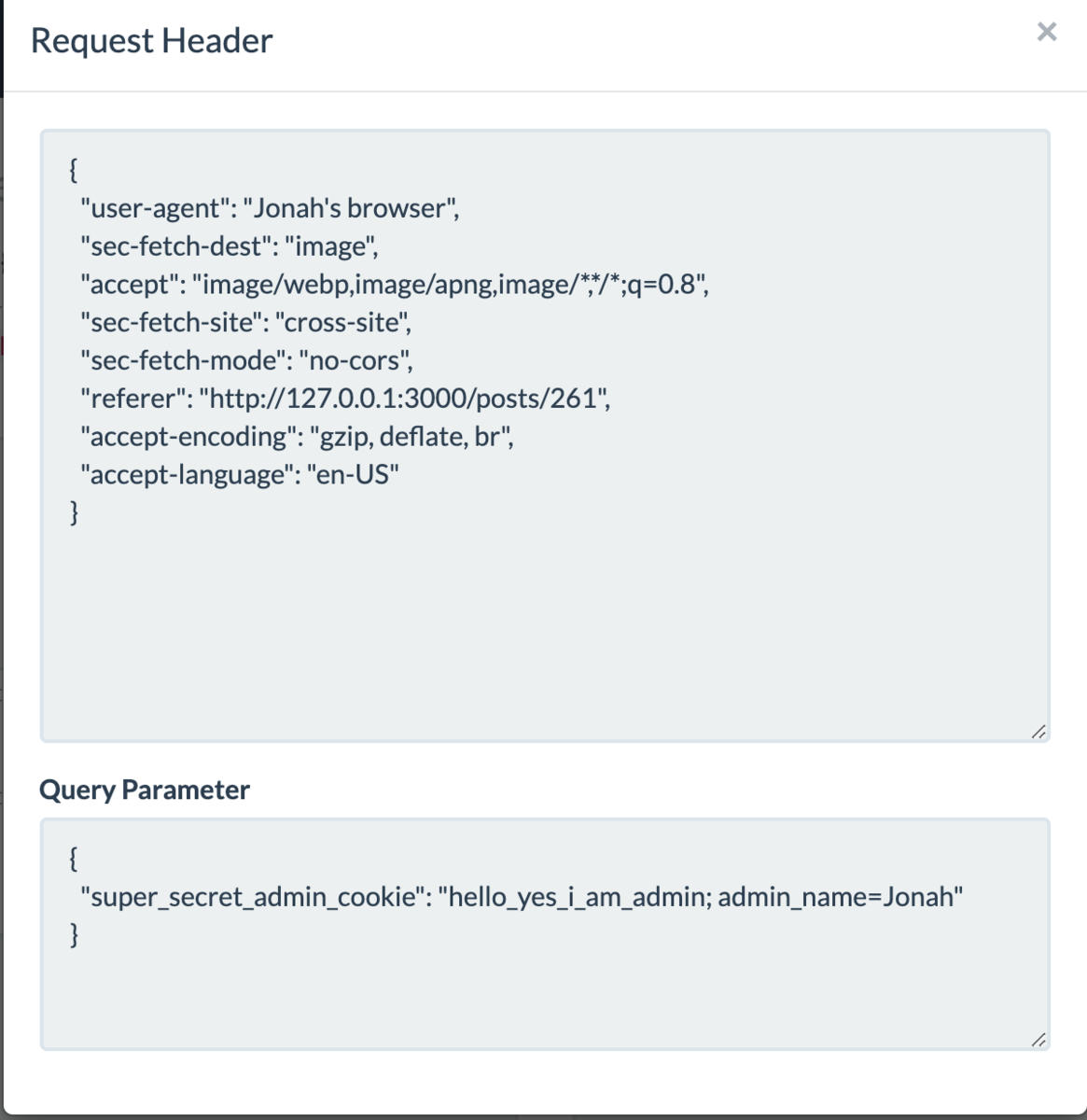The height and width of the screenshot is (1120, 1087).
Task: Click the "sec-fetch-site": "cross-site" line
Action: (246, 323)
